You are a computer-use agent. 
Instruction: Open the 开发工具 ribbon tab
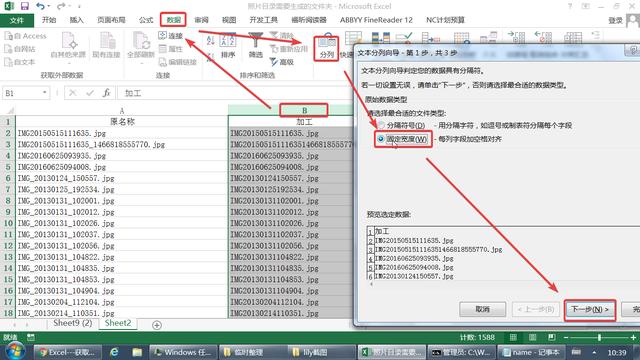point(263,20)
